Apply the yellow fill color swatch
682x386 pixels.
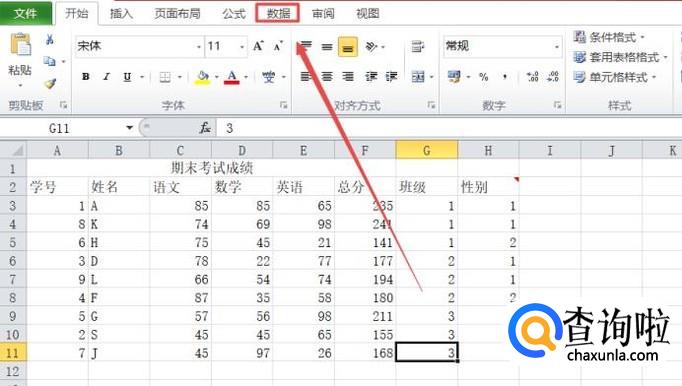point(202,77)
